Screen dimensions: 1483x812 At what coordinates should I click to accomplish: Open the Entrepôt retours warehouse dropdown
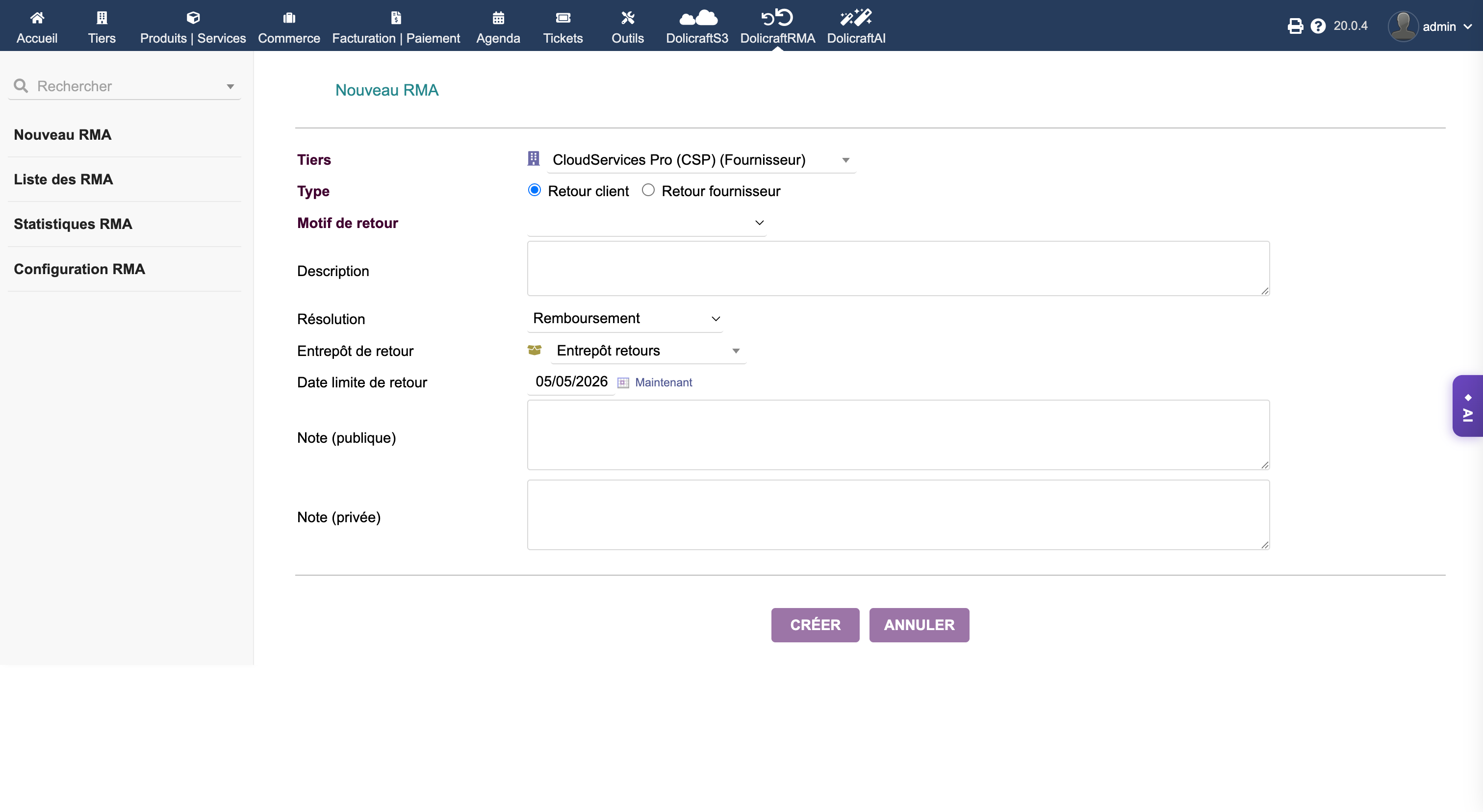coord(648,351)
